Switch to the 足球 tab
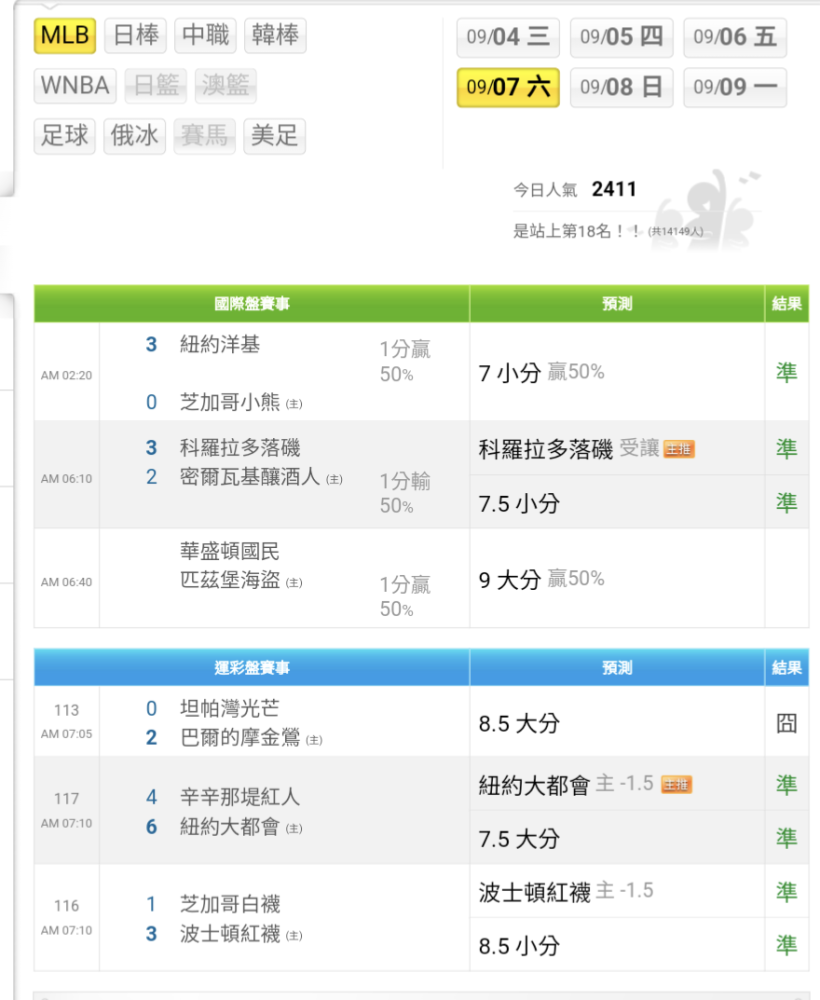This screenshot has width=820, height=1000. 65,136
